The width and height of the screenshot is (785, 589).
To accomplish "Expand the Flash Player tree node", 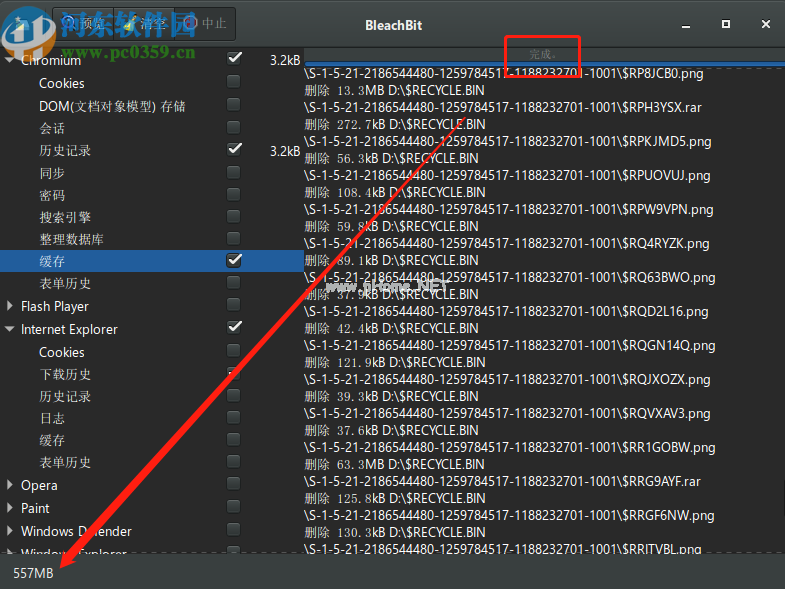I will (x=11, y=306).
